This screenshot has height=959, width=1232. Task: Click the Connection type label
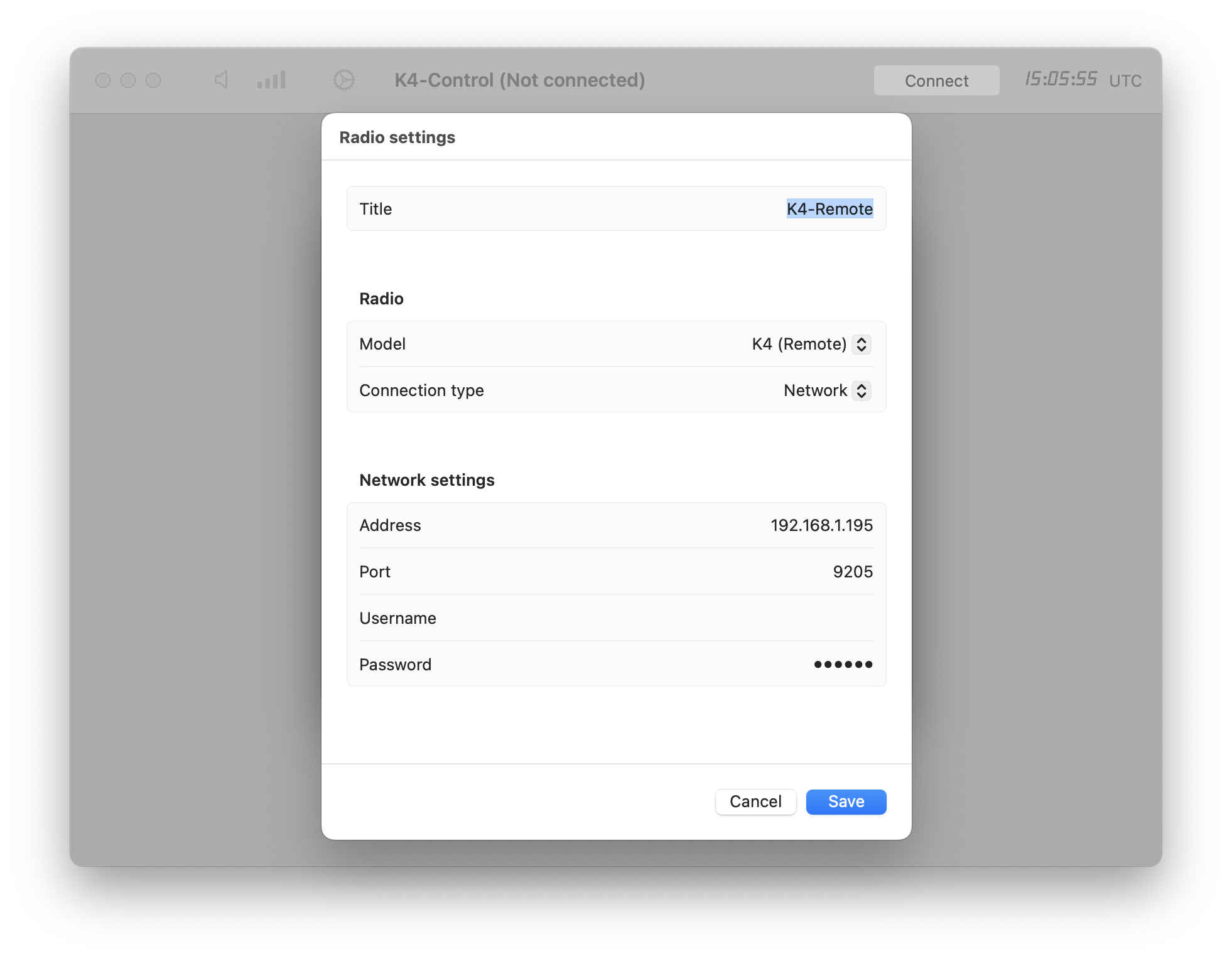point(421,390)
